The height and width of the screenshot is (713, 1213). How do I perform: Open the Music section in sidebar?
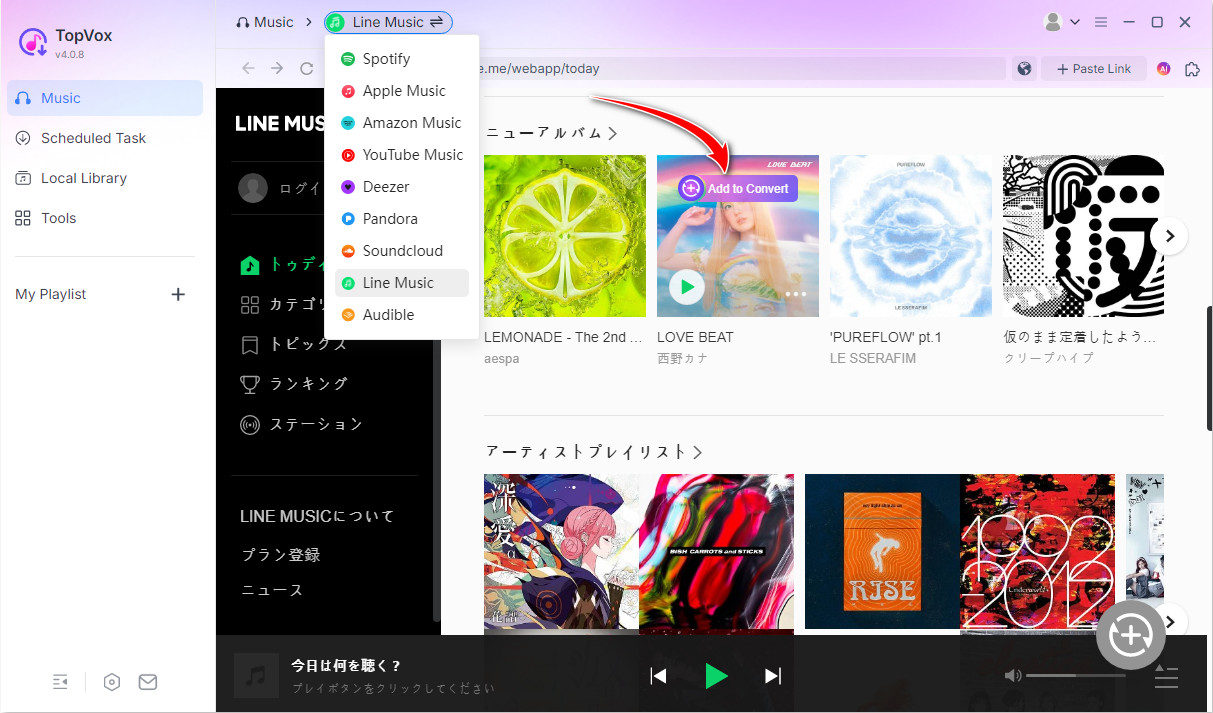click(x=105, y=98)
